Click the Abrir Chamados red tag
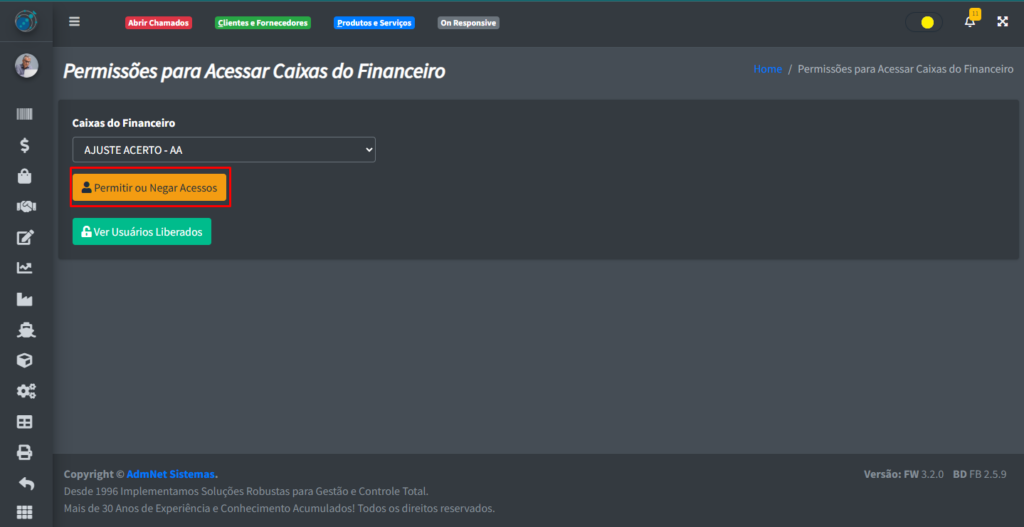The image size is (1024, 527). (x=158, y=22)
